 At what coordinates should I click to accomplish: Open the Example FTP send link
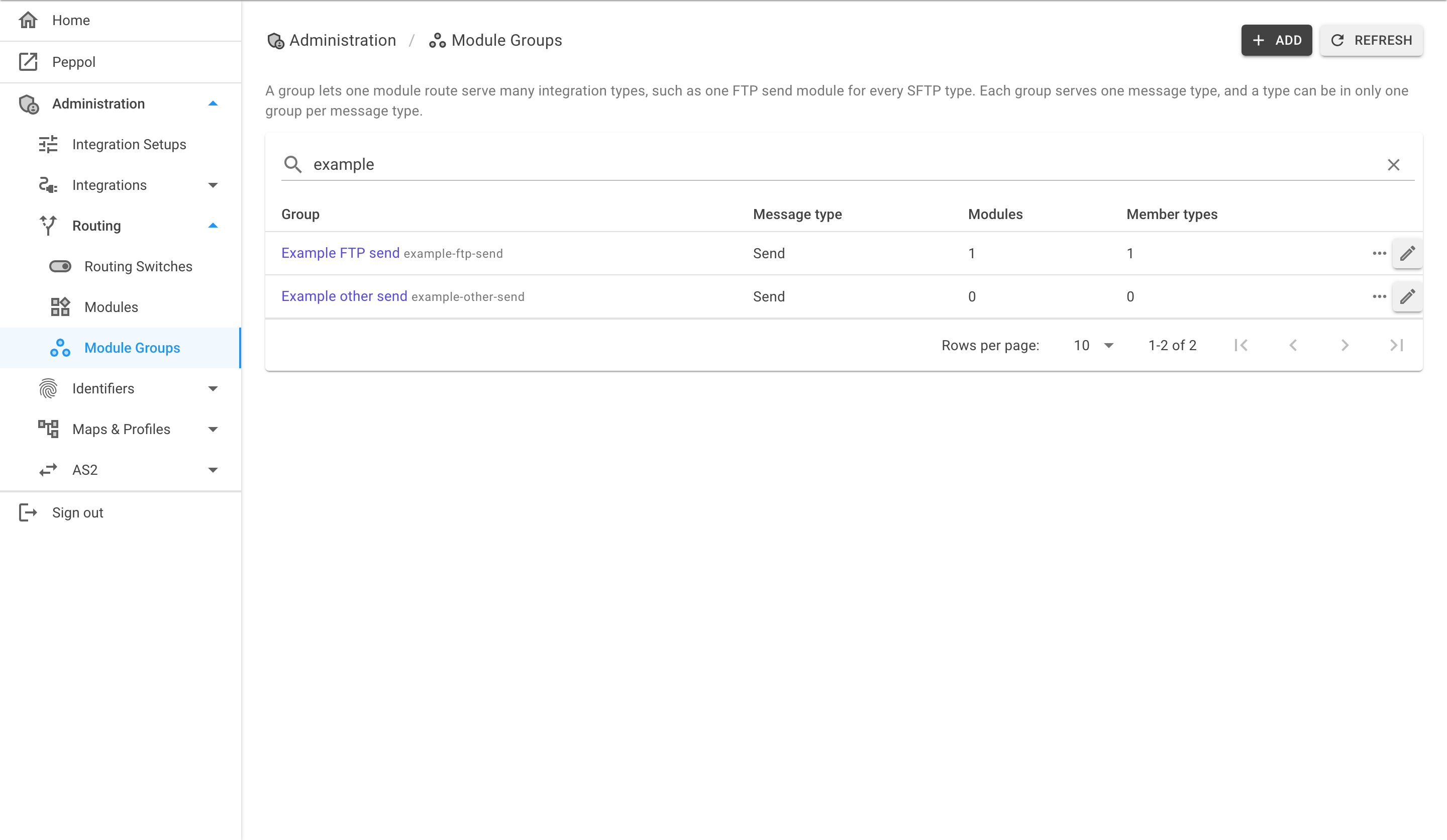coord(340,253)
